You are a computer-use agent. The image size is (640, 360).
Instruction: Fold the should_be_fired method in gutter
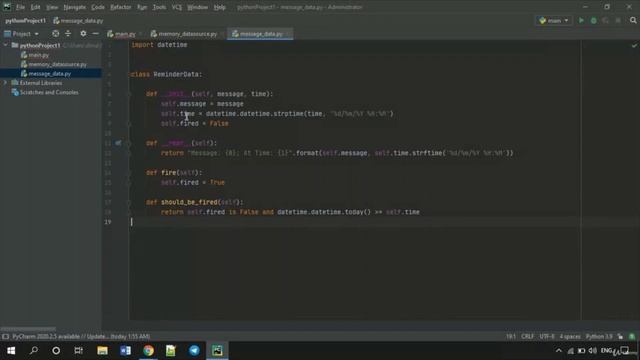[129, 202]
